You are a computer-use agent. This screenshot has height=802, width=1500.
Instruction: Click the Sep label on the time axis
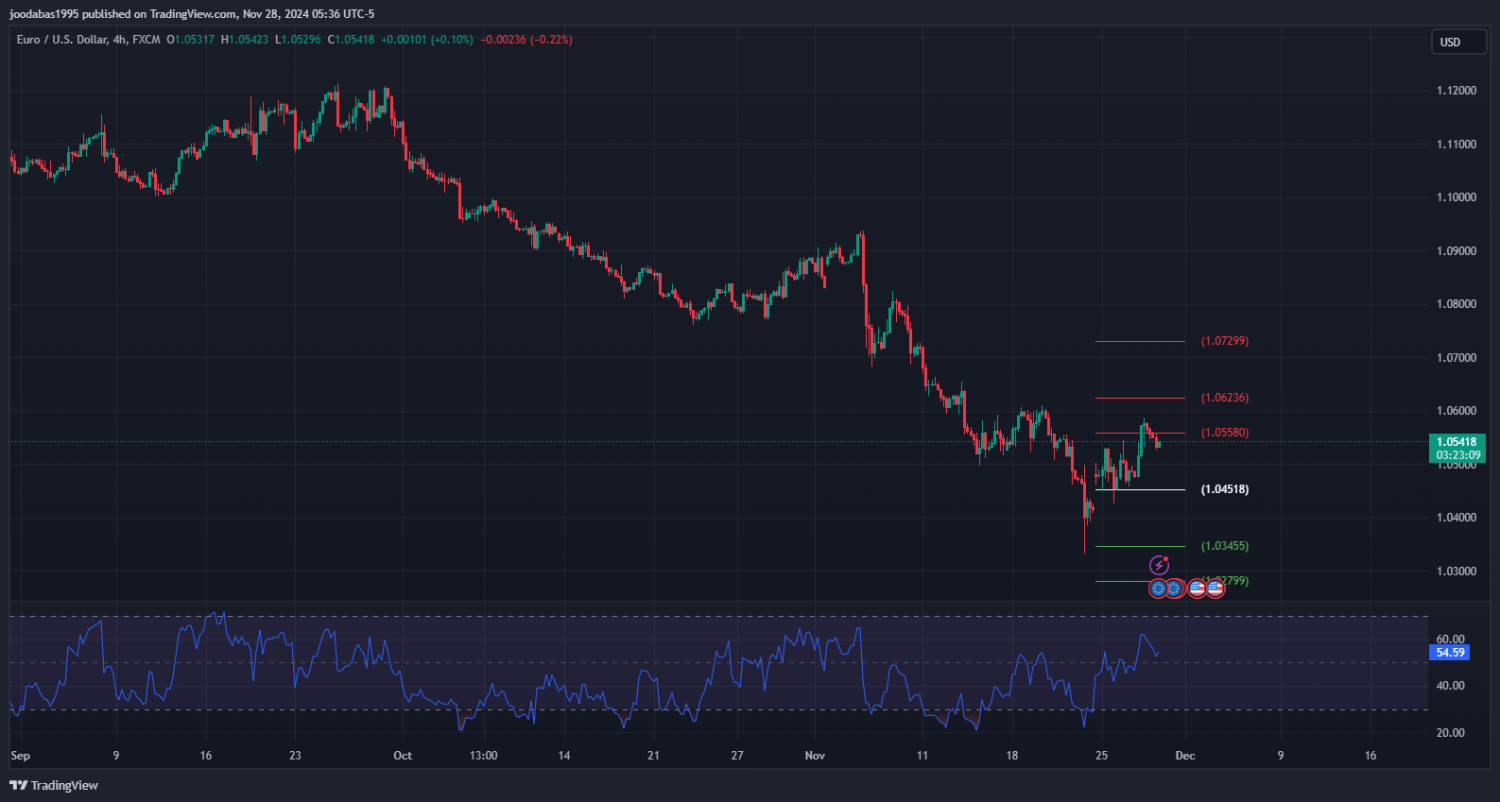click(x=20, y=756)
